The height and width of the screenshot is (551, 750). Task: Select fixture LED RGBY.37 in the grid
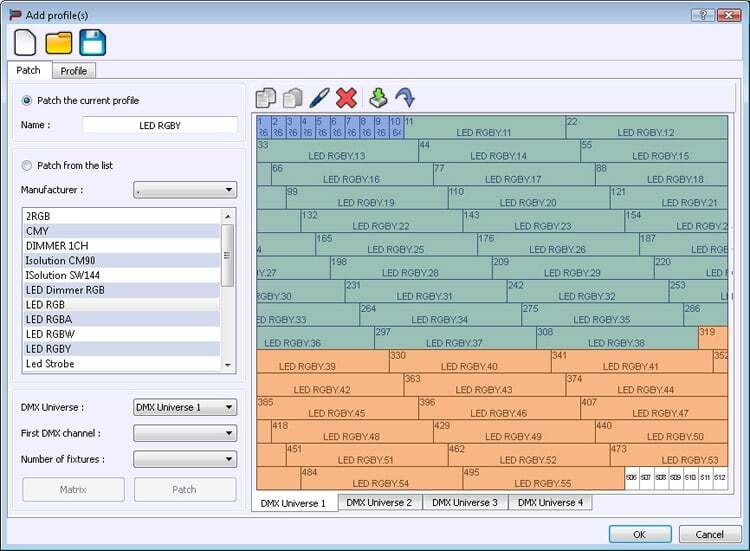[455, 338]
